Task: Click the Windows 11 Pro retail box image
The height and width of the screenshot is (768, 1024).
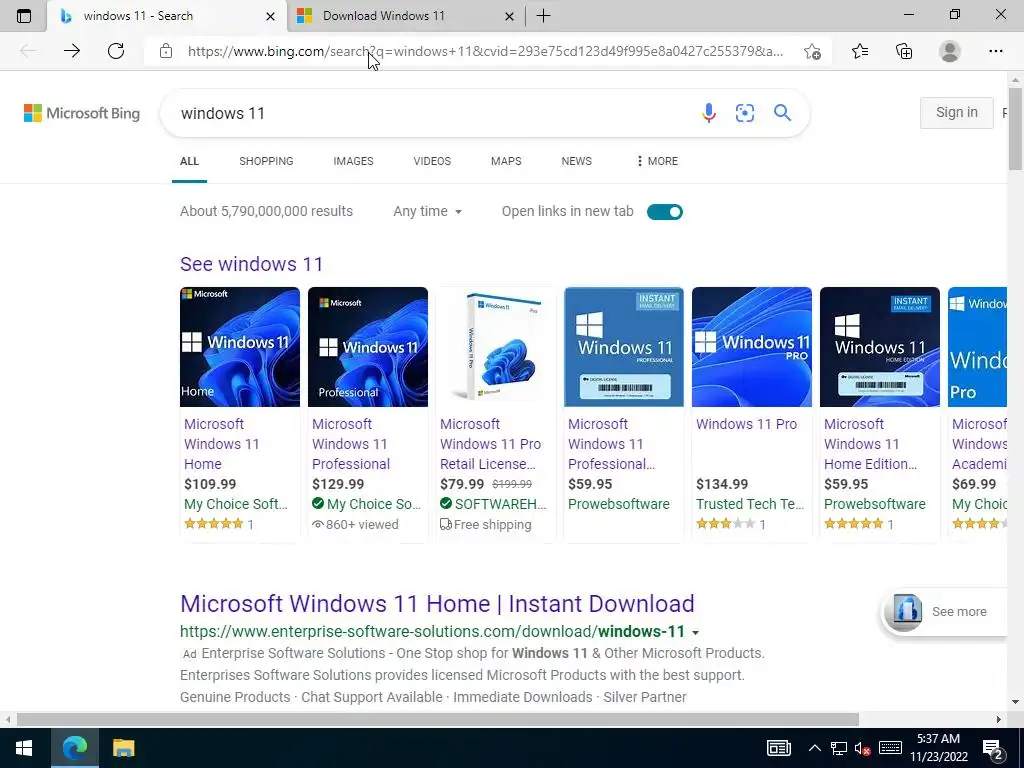Action: coord(496,347)
